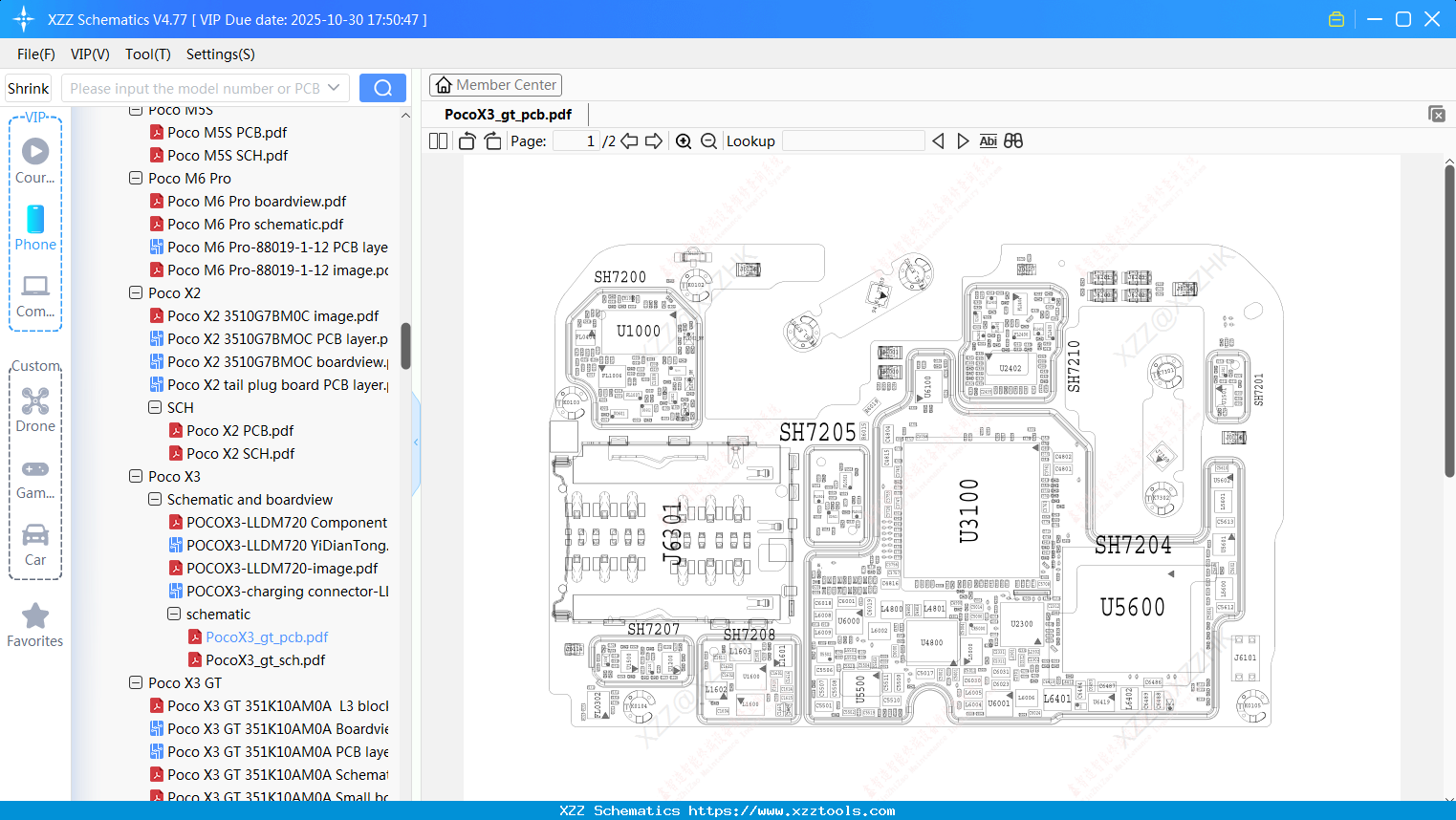Collapse the Poco X3 tree node
The width and height of the screenshot is (1456, 820).
click(135, 476)
